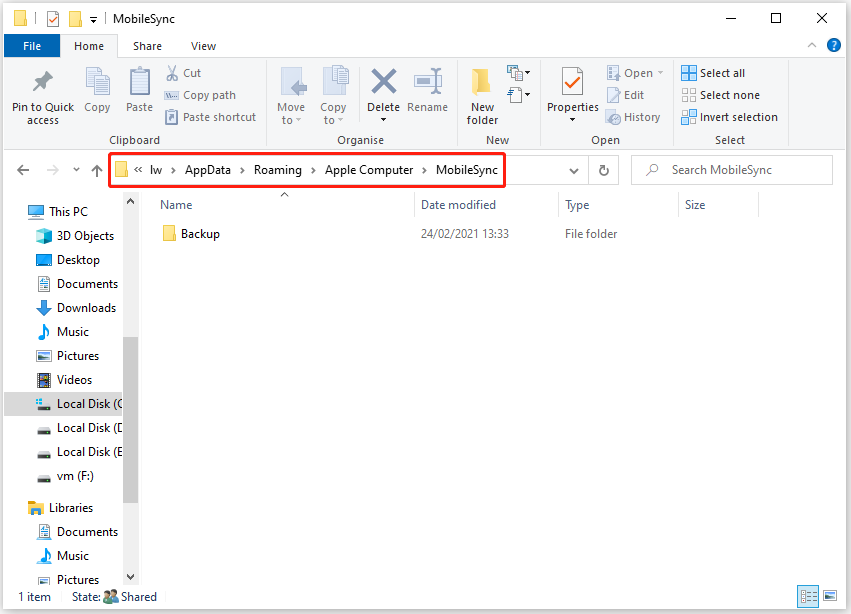Expand the Open button dropdown arrow
Screen dimensions: 851x614
(x=661, y=73)
